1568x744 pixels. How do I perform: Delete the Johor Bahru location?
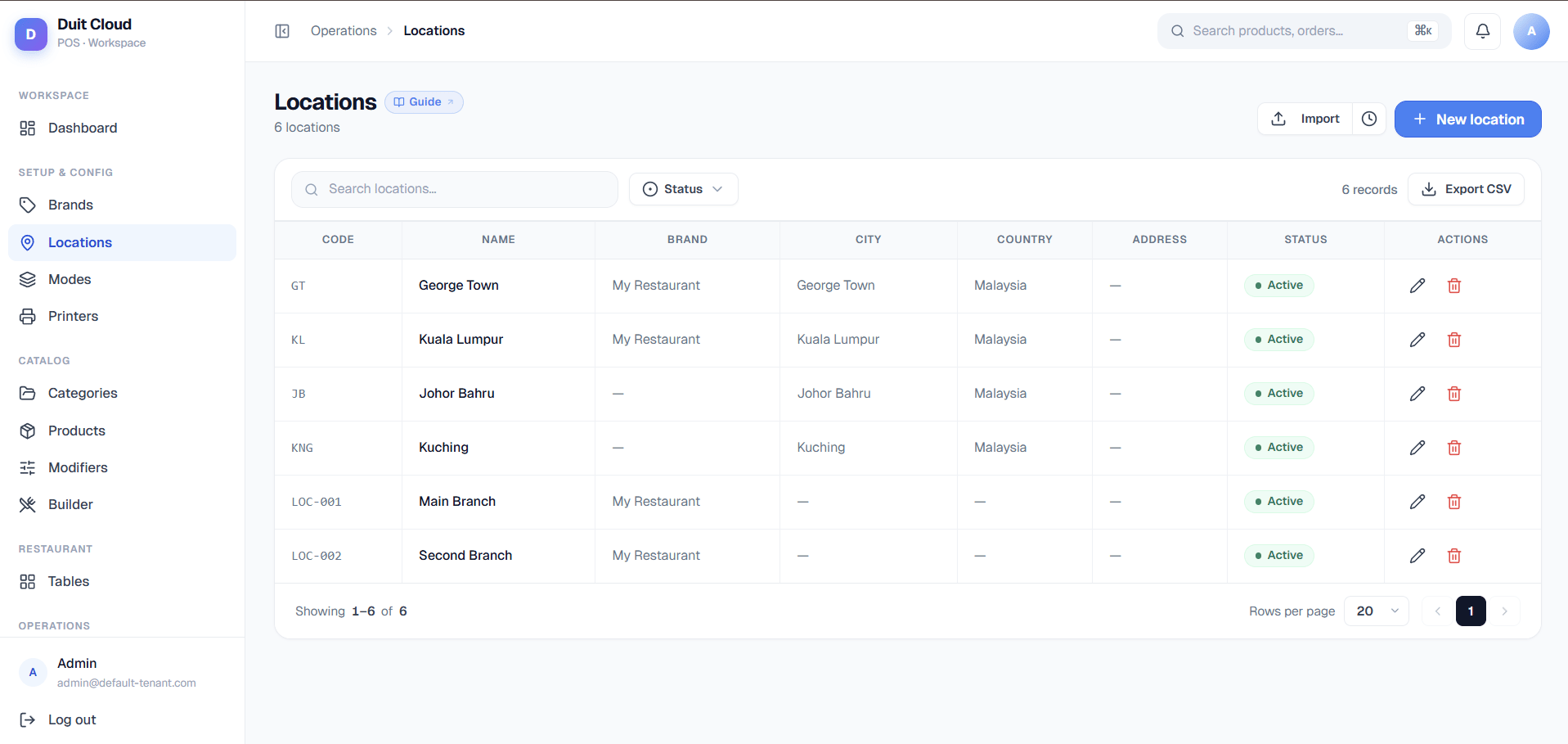point(1454,394)
